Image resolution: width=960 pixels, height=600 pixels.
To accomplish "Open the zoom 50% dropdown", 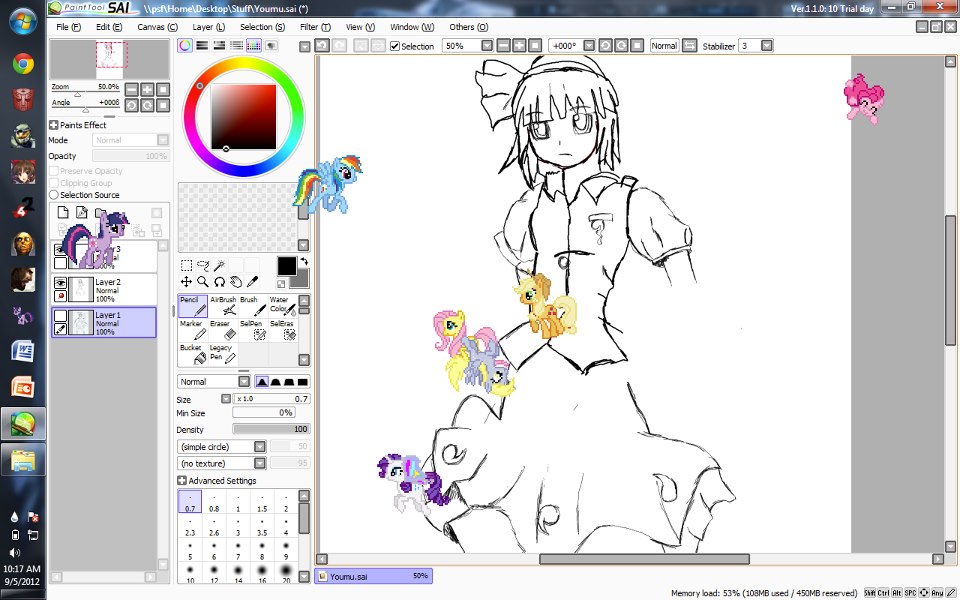I will [487, 46].
